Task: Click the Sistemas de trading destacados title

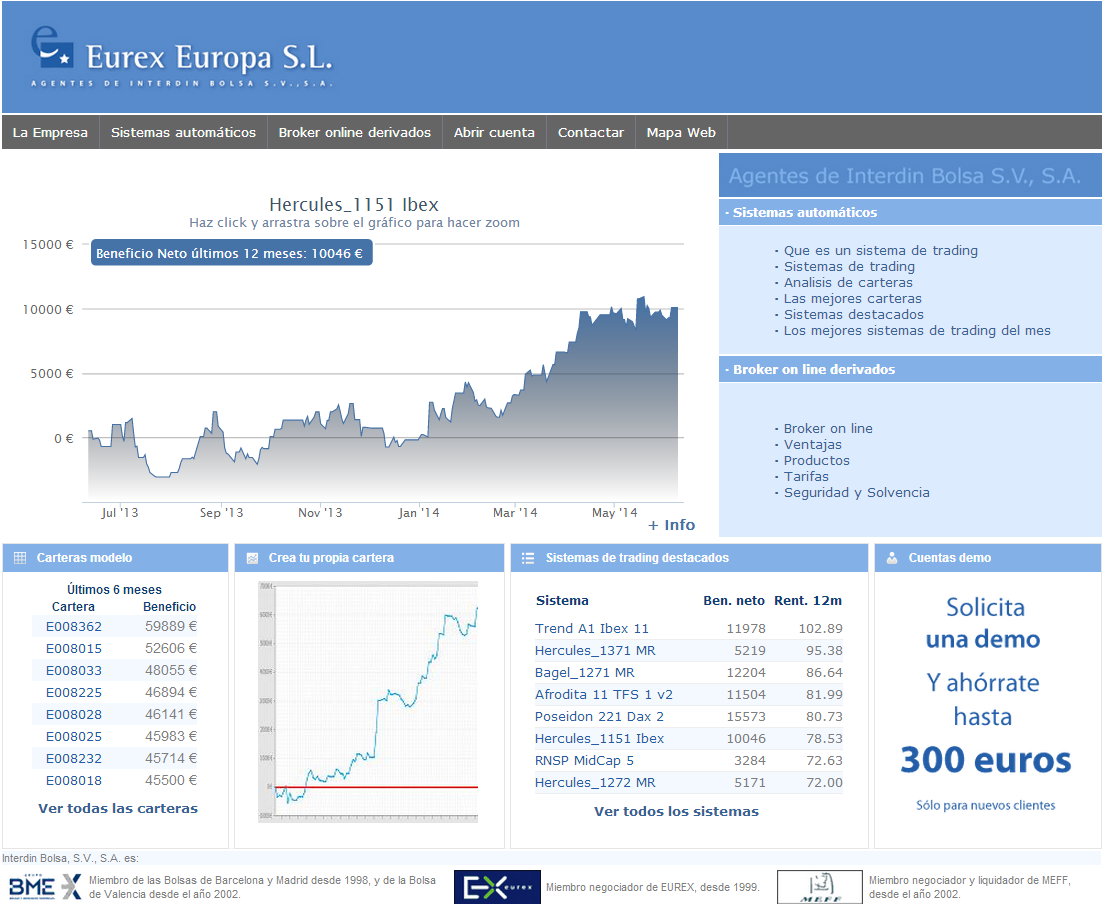Action: (637, 558)
